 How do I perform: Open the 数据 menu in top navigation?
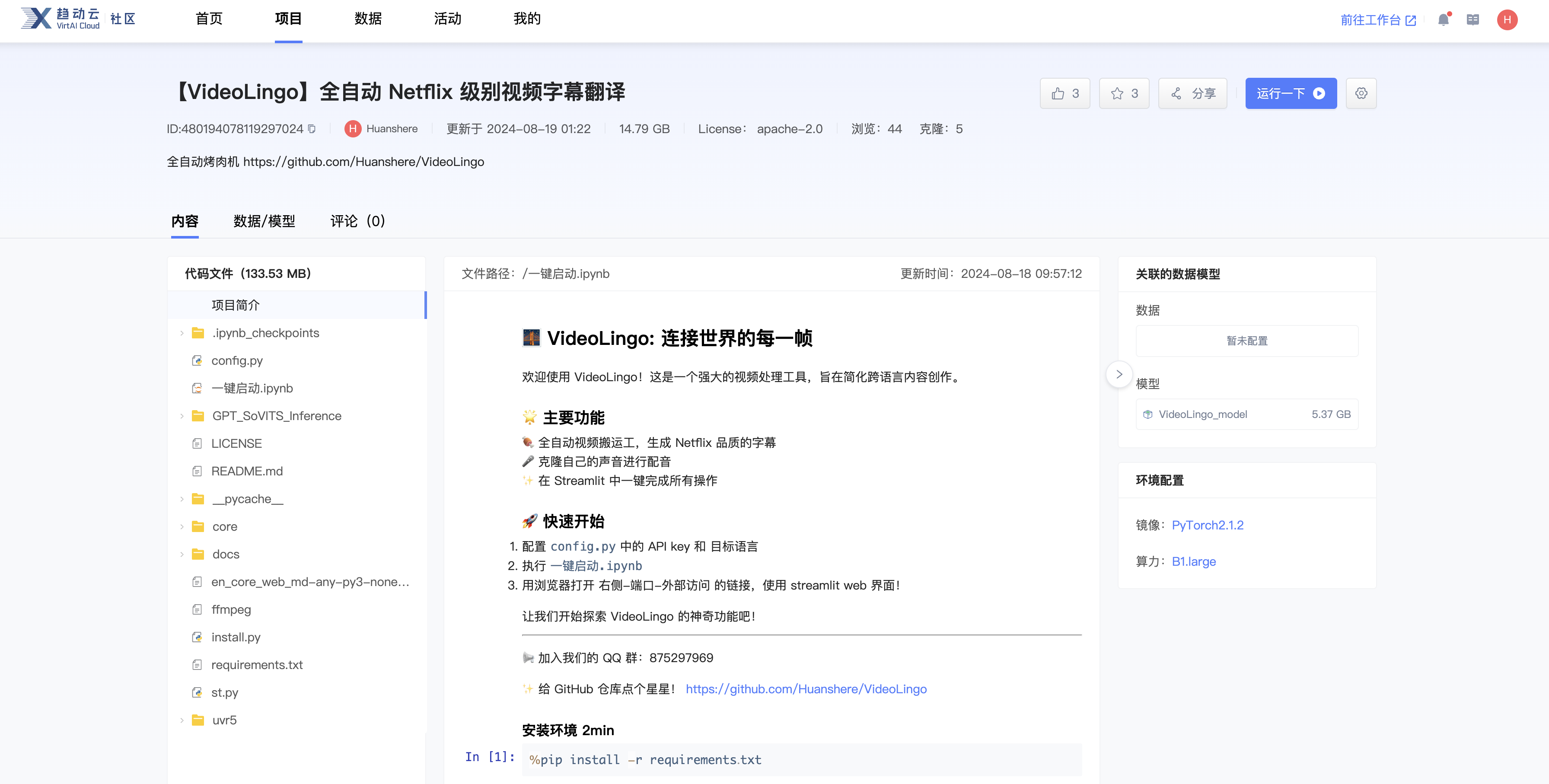tap(367, 19)
